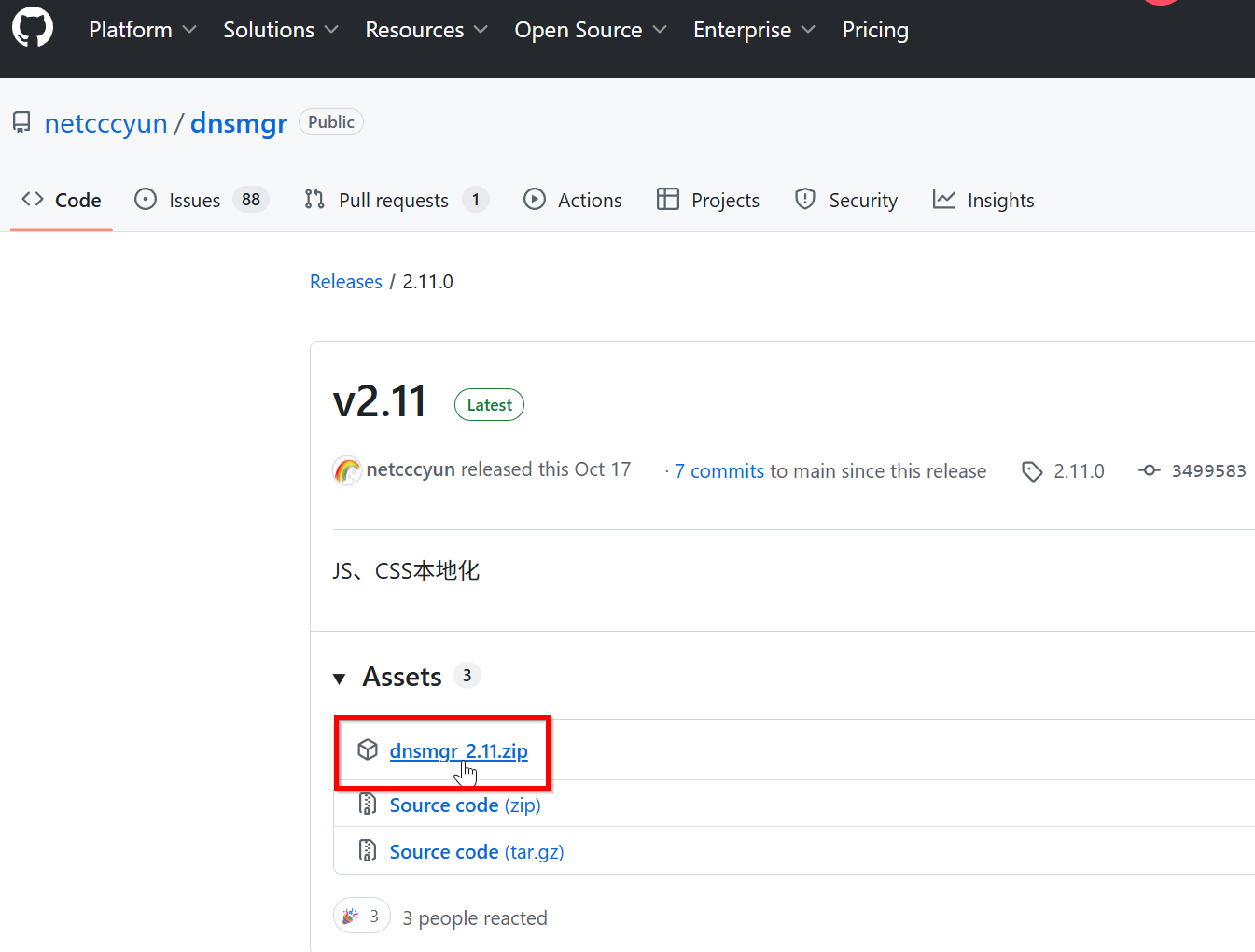The height and width of the screenshot is (952, 1255).
Task: Switch to the Insights tab
Action: [x=983, y=200]
